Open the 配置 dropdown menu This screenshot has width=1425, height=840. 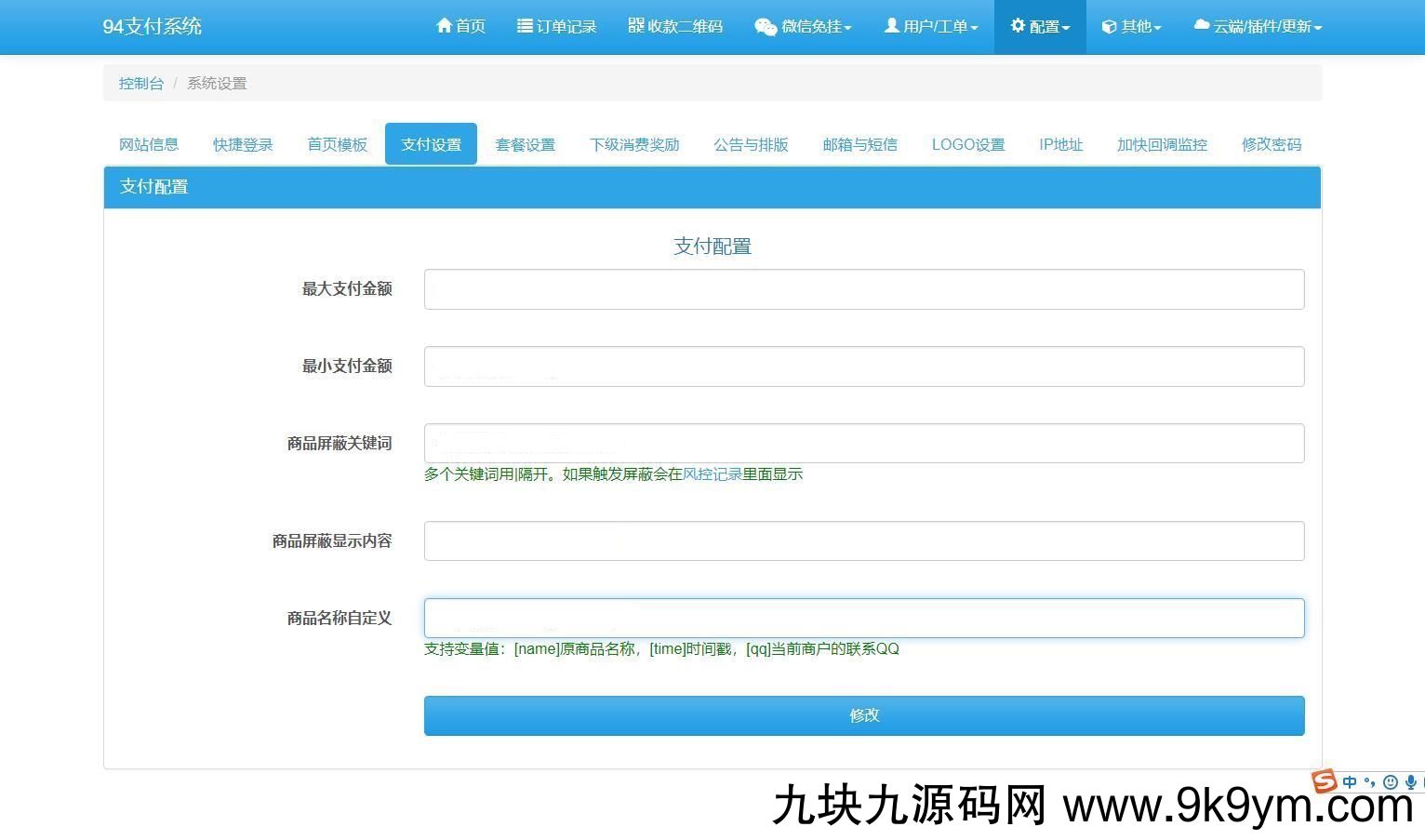click(1040, 27)
